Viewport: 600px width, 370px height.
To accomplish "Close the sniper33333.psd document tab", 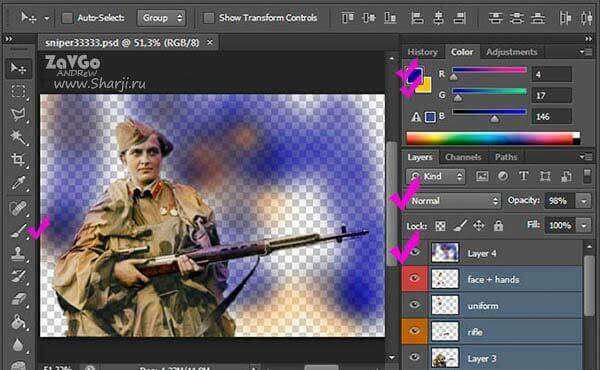I will coord(210,42).
